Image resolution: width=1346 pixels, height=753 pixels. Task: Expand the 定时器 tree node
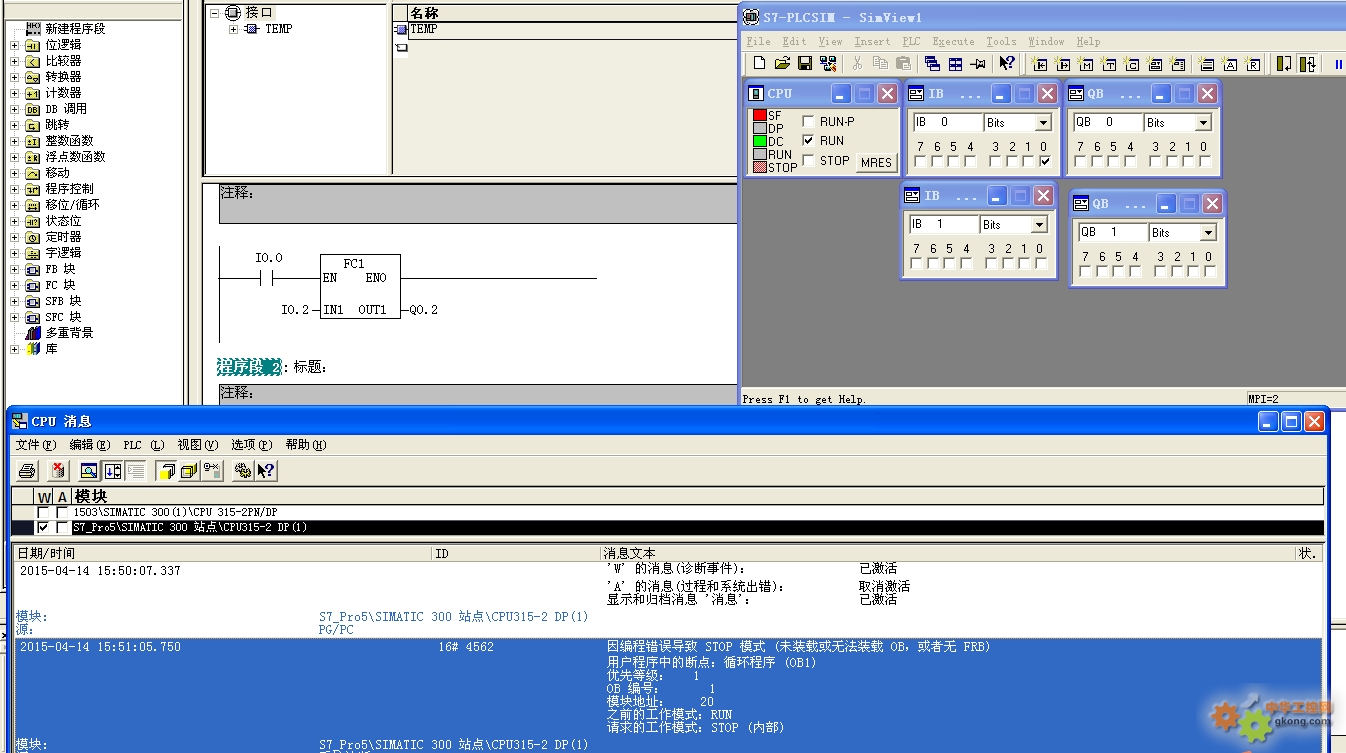[14, 237]
